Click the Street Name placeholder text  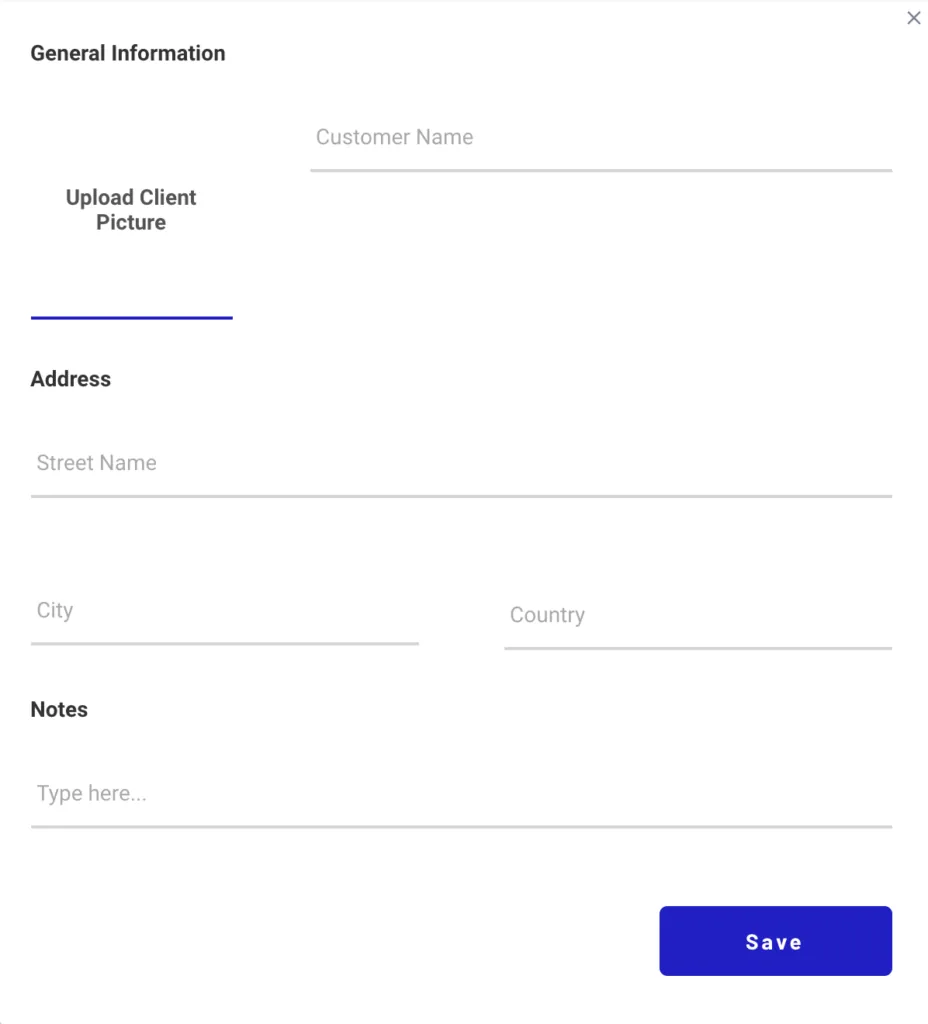tap(96, 463)
